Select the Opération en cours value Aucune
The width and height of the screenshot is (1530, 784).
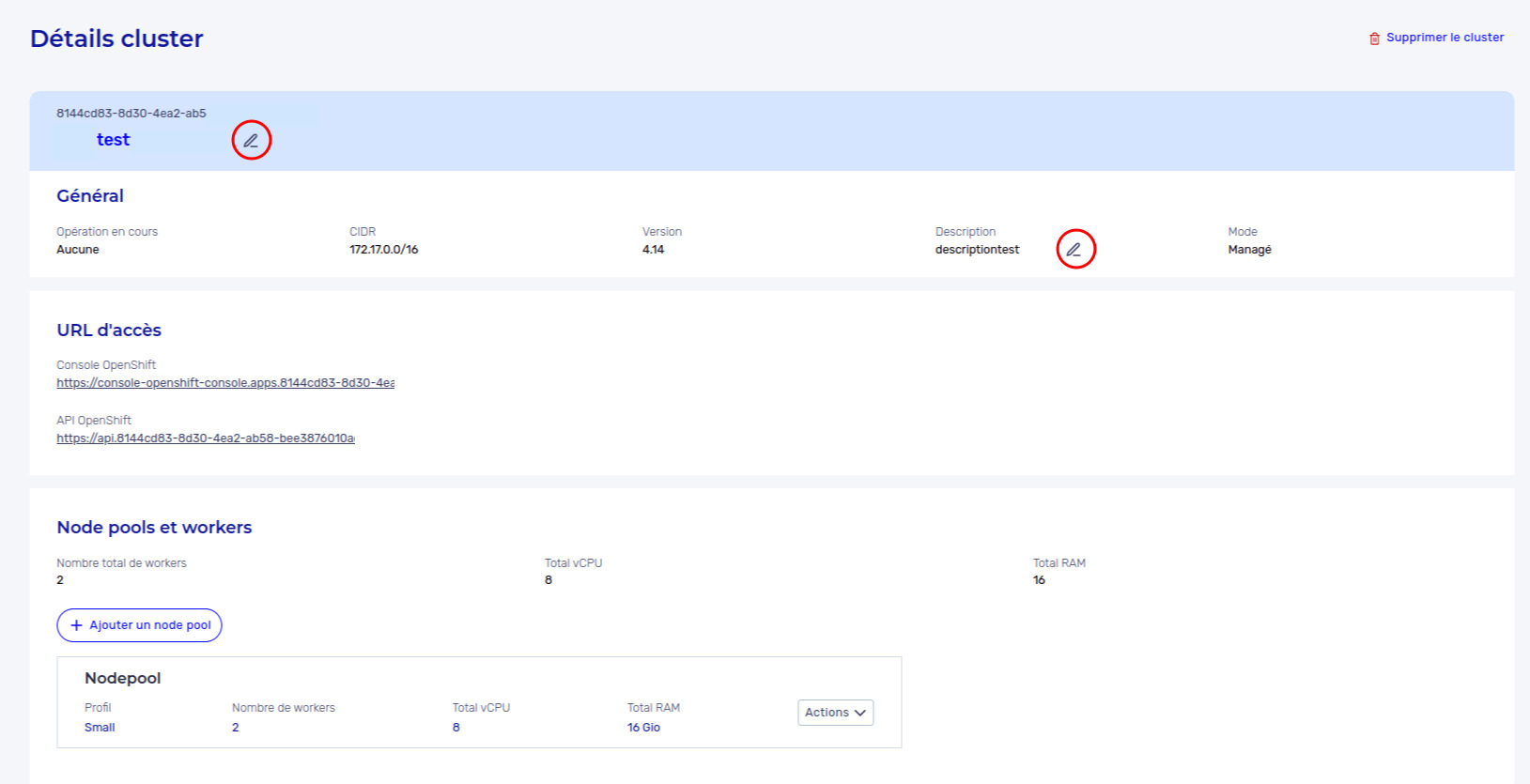pos(78,250)
